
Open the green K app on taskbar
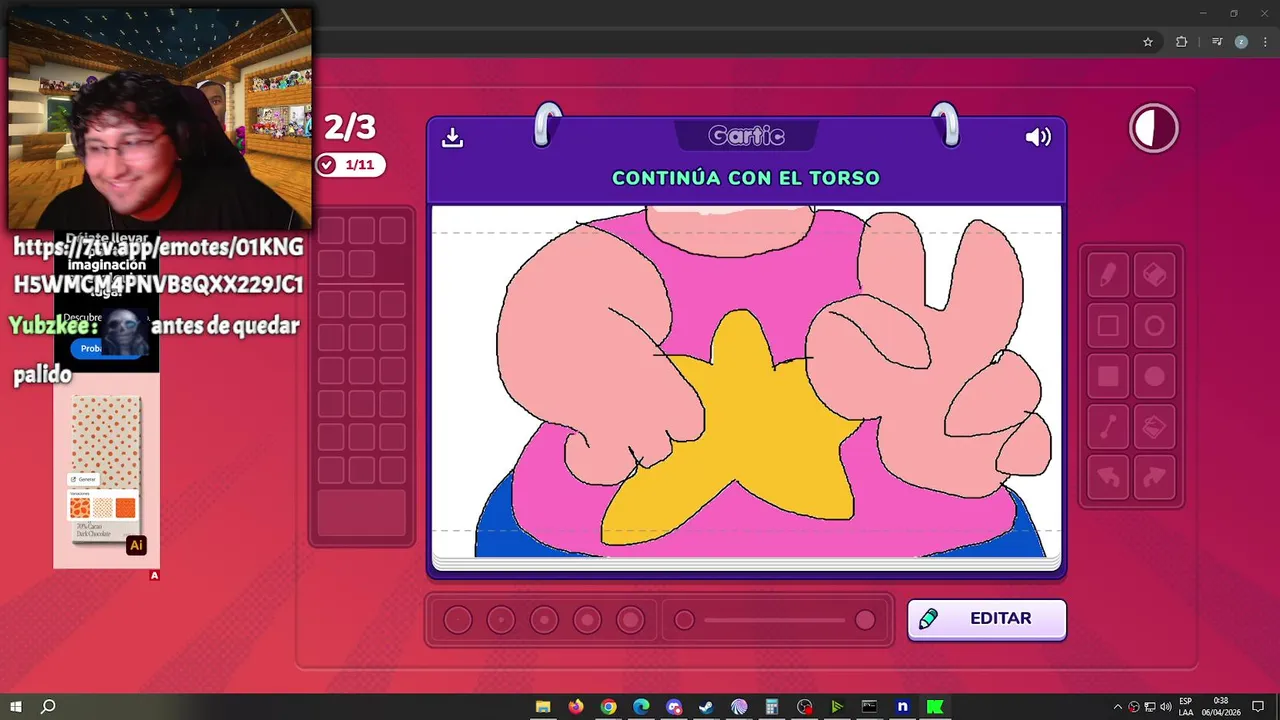(x=935, y=707)
